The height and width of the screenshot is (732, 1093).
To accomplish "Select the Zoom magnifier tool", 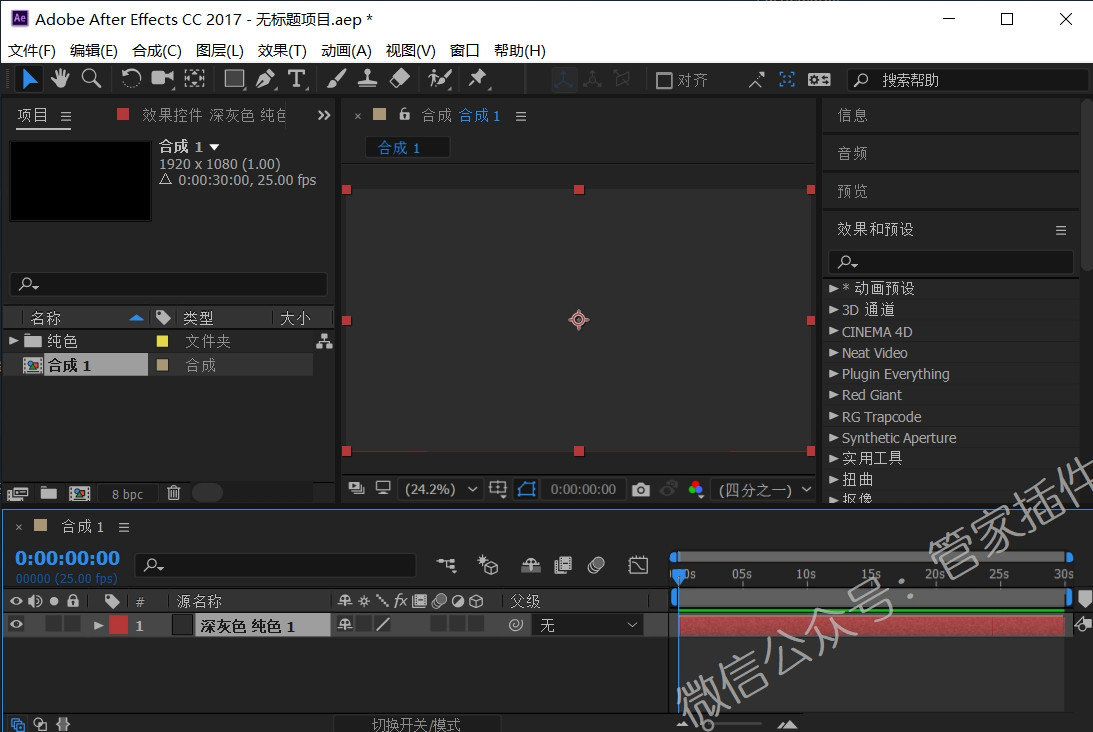I will [x=91, y=79].
